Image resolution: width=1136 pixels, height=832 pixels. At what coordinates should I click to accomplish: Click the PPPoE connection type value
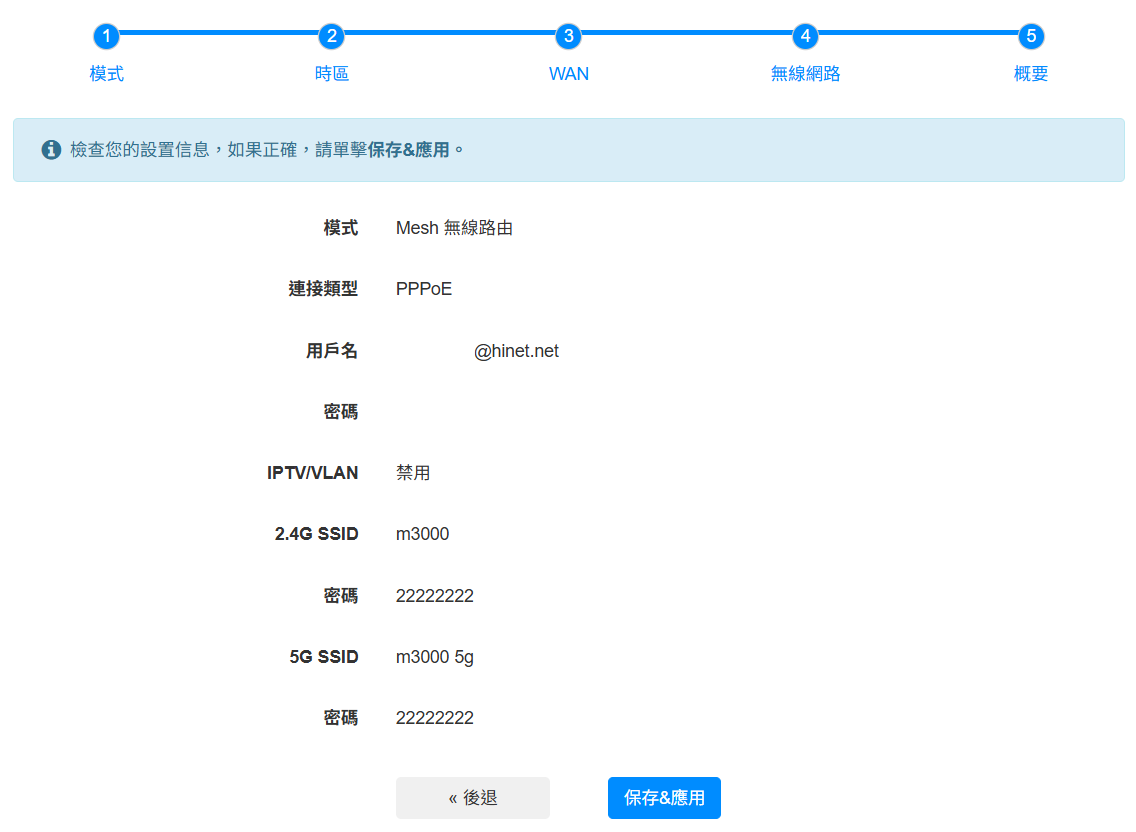point(423,288)
